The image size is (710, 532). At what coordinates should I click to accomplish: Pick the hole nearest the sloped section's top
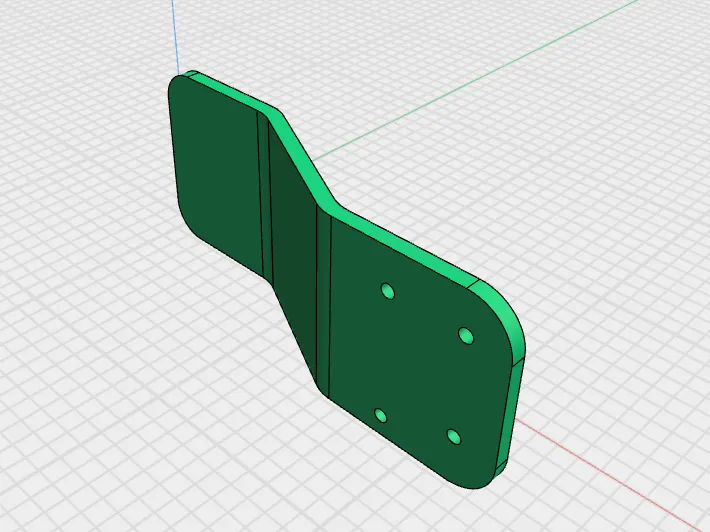point(388,291)
